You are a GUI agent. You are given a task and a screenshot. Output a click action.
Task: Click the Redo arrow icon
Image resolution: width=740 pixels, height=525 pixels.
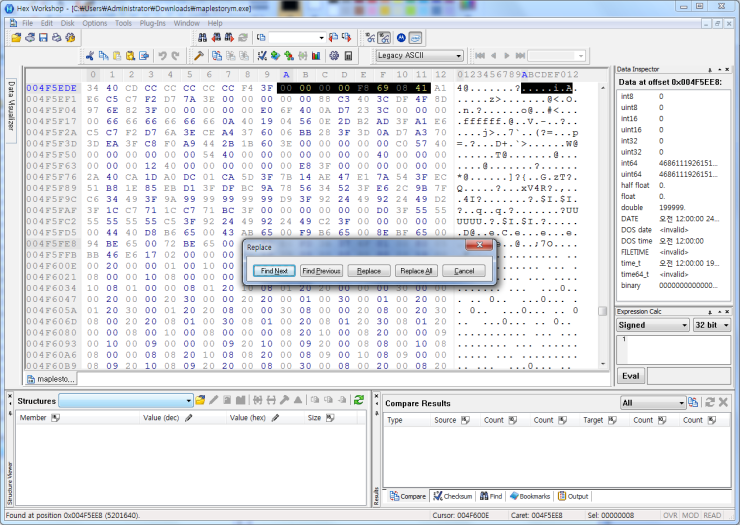click(176, 56)
